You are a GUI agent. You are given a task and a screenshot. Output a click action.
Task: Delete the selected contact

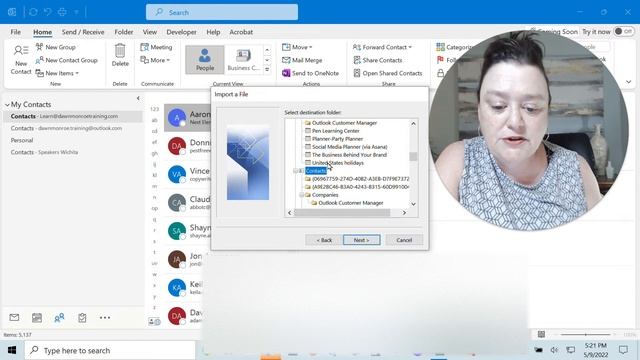[x=120, y=56]
